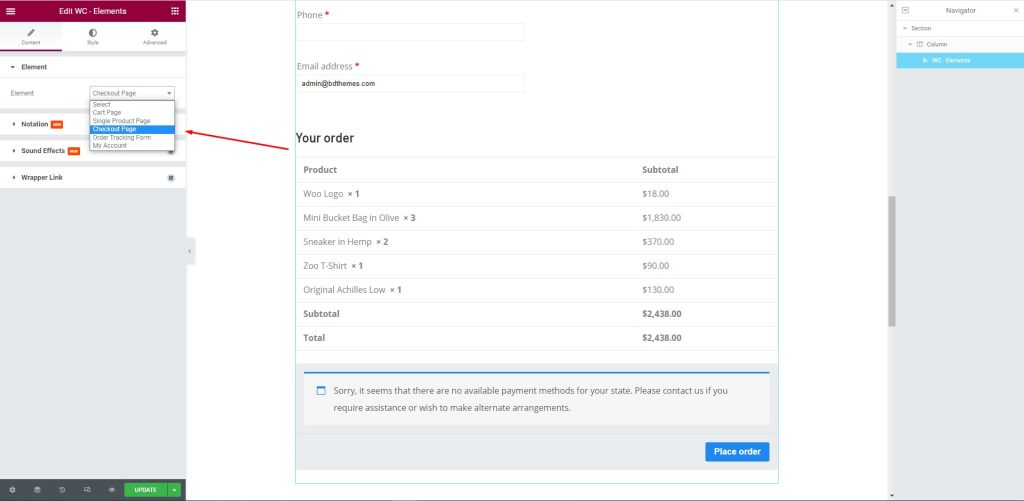Viewport: 1024px width, 501px height.
Task: Click the Place order button
Action: click(x=736, y=452)
